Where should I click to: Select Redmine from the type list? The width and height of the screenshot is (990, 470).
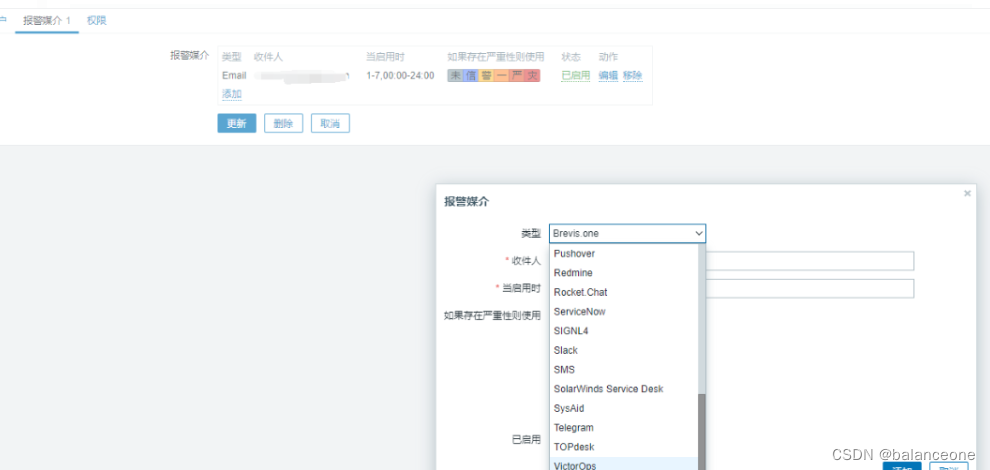(623, 273)
